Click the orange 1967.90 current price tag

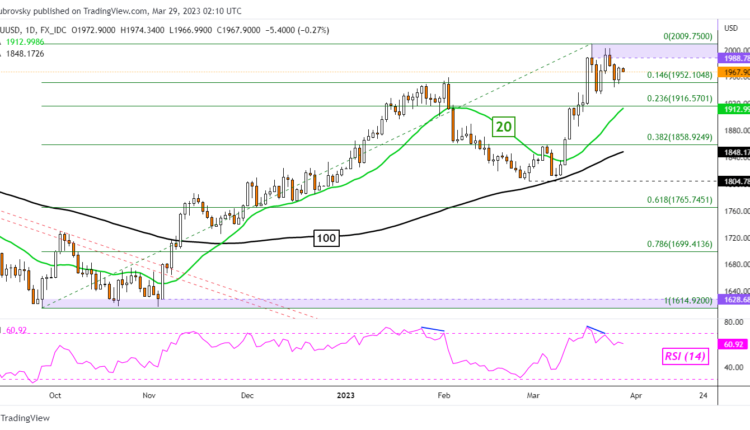(x=733, y=71)
